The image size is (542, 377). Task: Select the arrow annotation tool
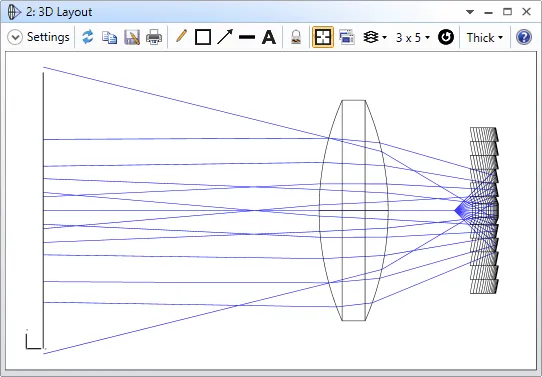coord(225,37)
